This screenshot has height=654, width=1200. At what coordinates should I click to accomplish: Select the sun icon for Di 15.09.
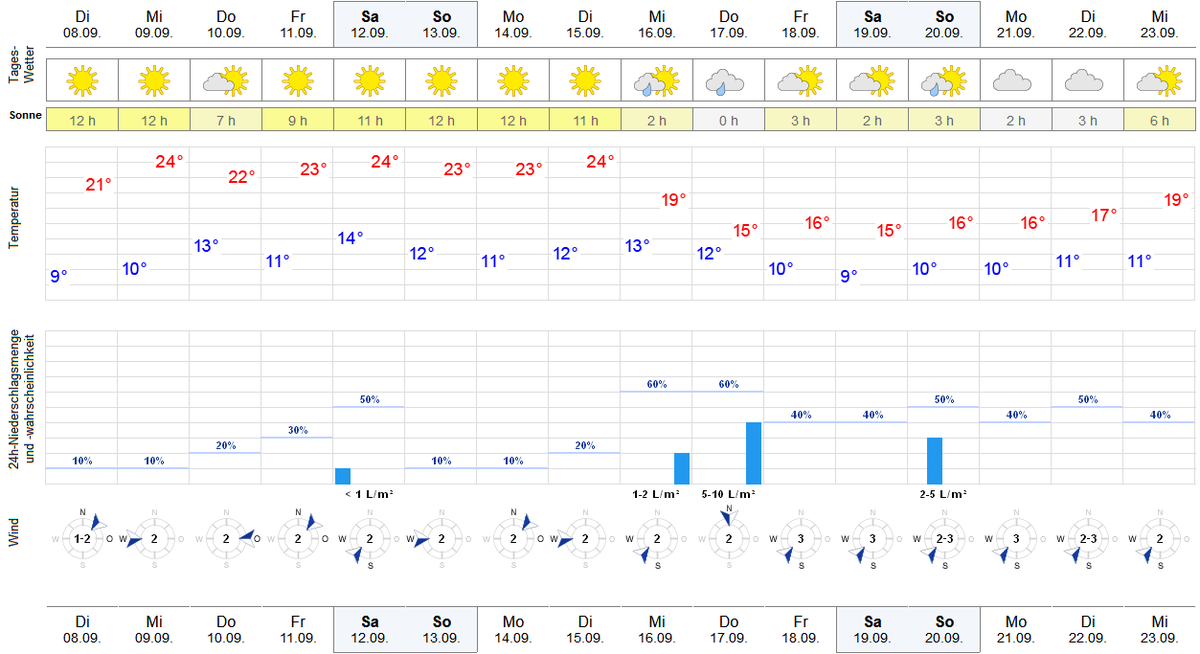tap(585, 80)
